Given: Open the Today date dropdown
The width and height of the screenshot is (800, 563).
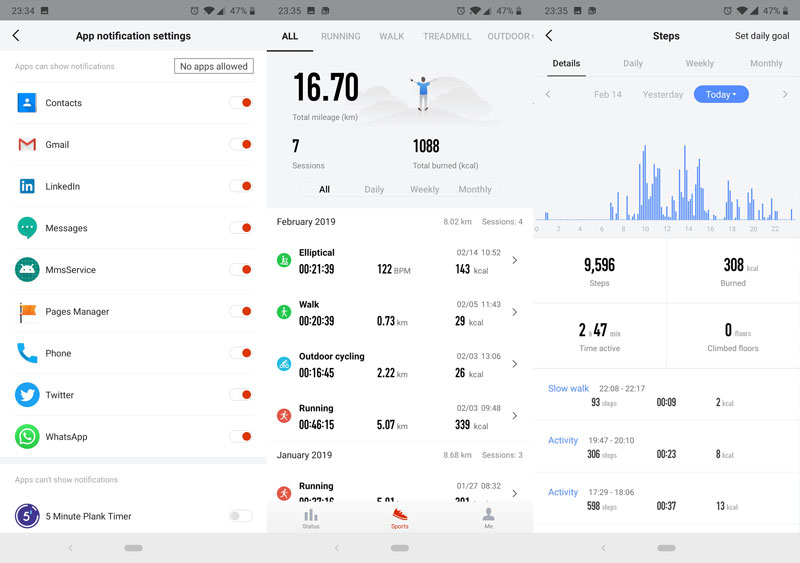Looking at the screenshot, I should pyautogui.click(x=721, y=94).
